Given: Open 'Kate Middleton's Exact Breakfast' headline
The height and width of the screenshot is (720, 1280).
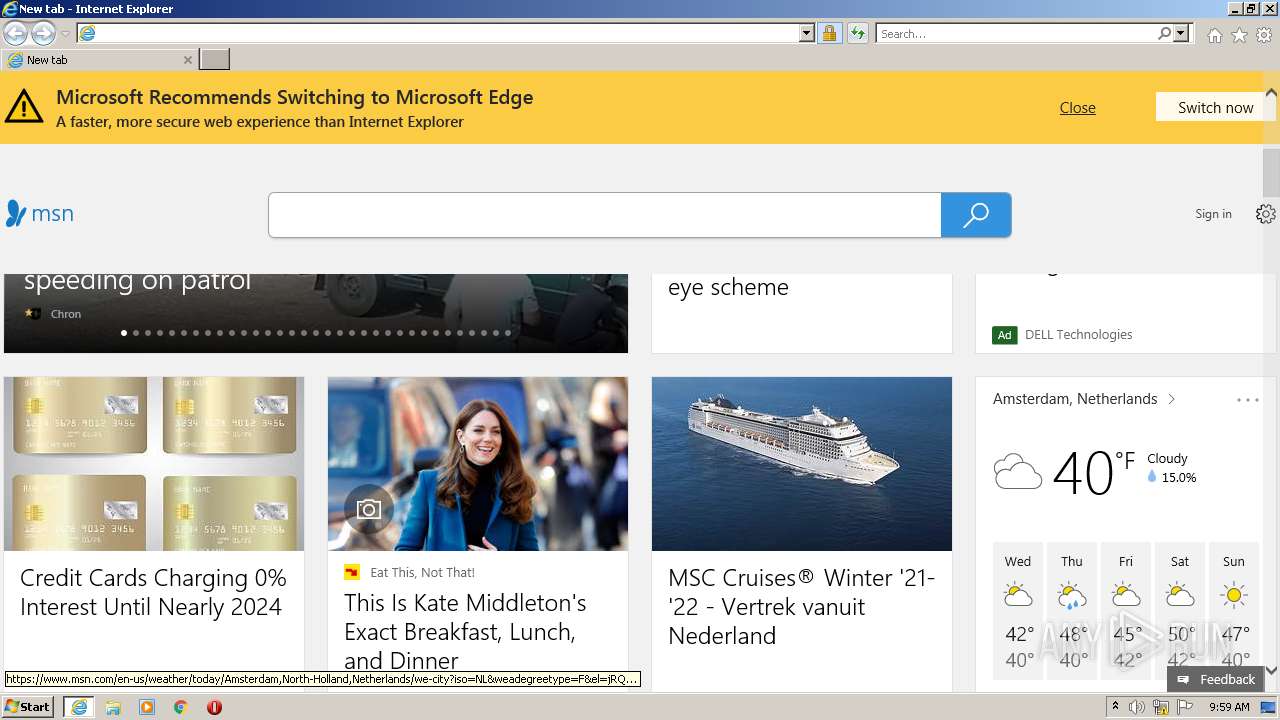Looking at the screenshot, I should coord(465,631).
